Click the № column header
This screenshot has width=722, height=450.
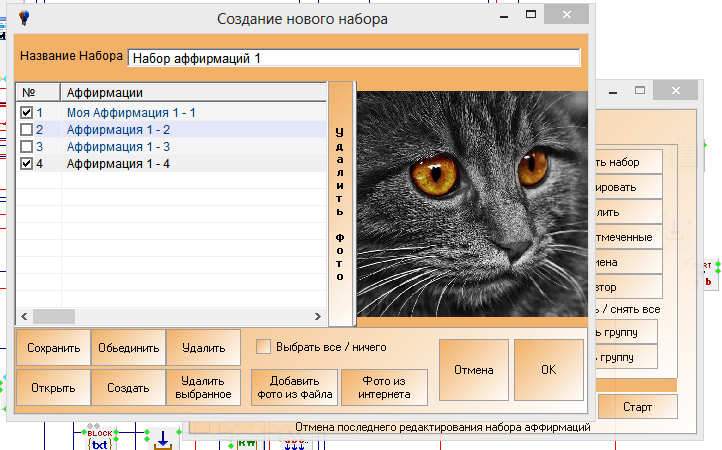[38, 92]
